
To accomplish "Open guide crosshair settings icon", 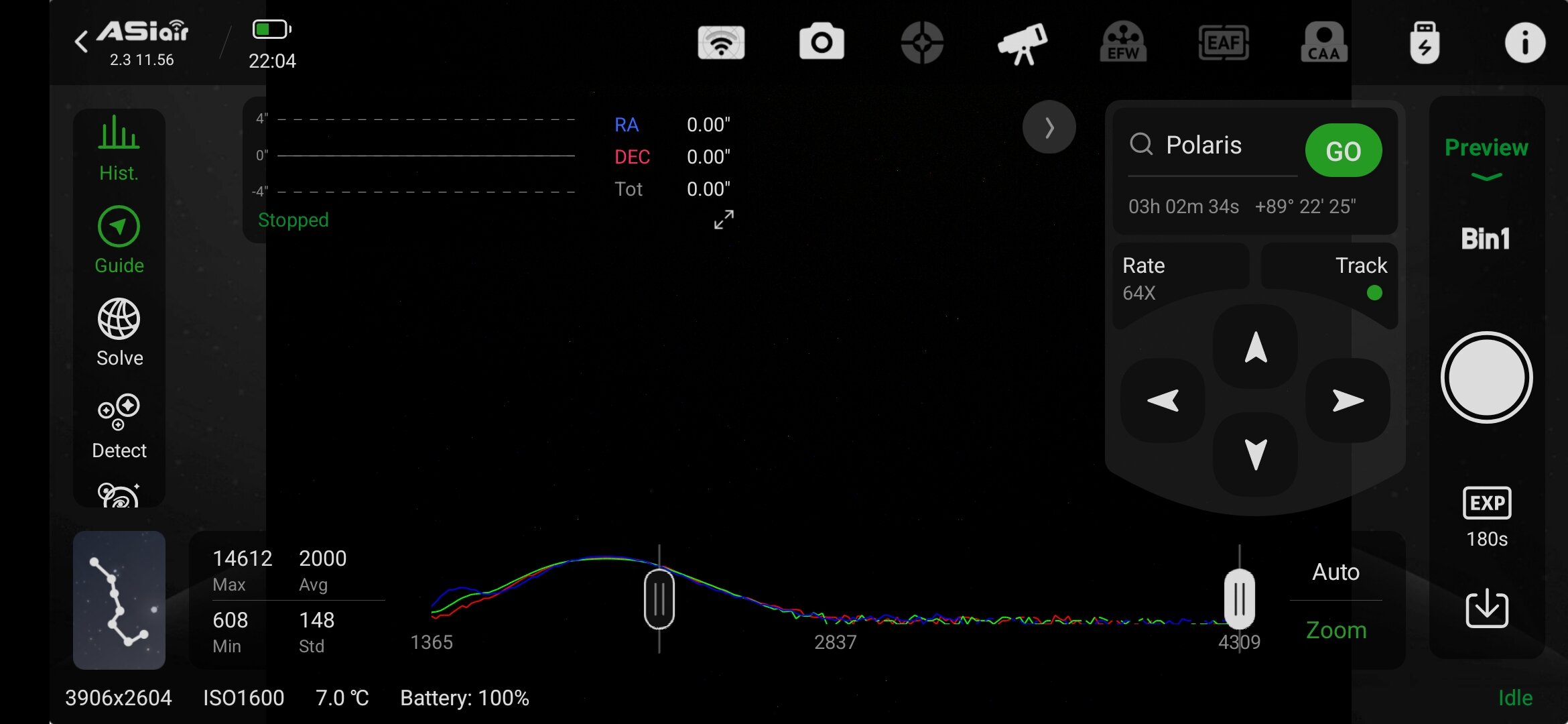I will (x=922, y=43).
